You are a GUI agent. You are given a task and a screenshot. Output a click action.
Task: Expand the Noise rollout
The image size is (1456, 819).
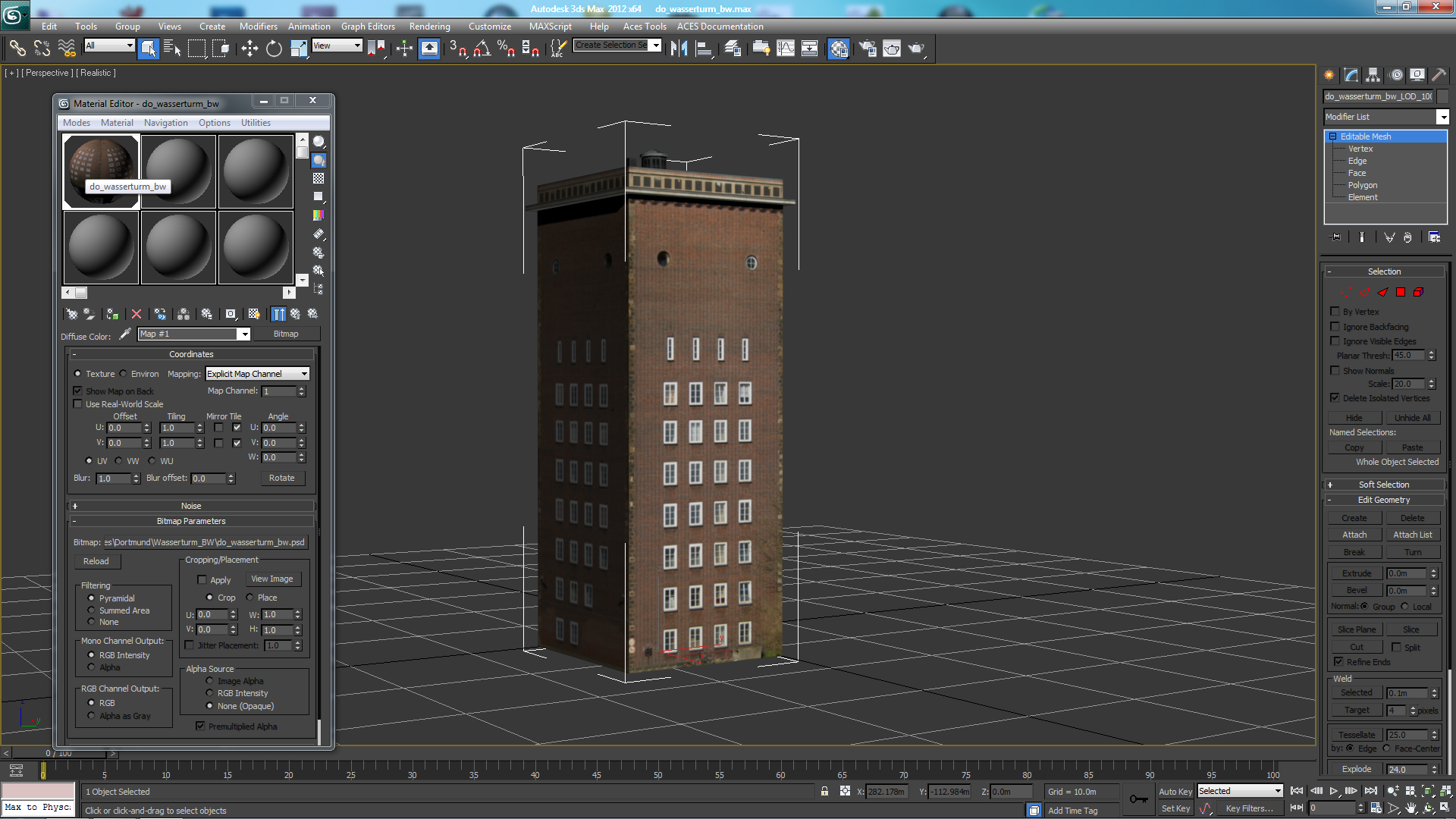[x=191, y=506]
